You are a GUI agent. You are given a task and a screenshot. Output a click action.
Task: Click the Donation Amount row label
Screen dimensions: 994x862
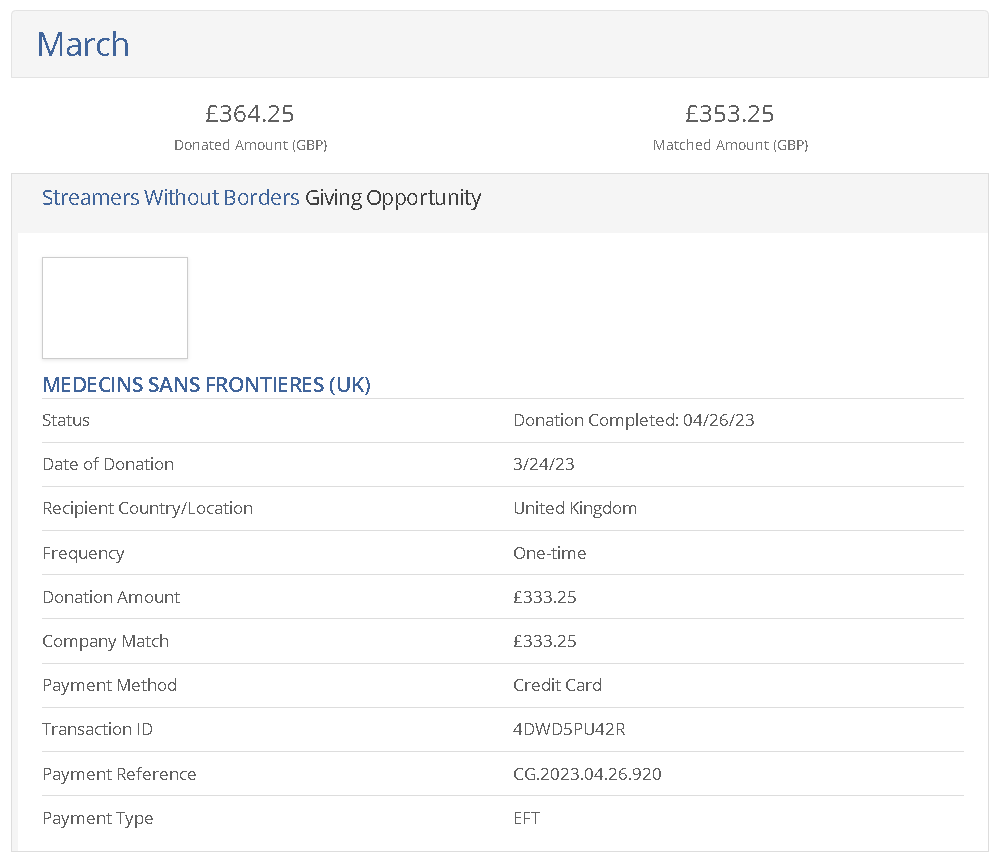pos(111,597)
